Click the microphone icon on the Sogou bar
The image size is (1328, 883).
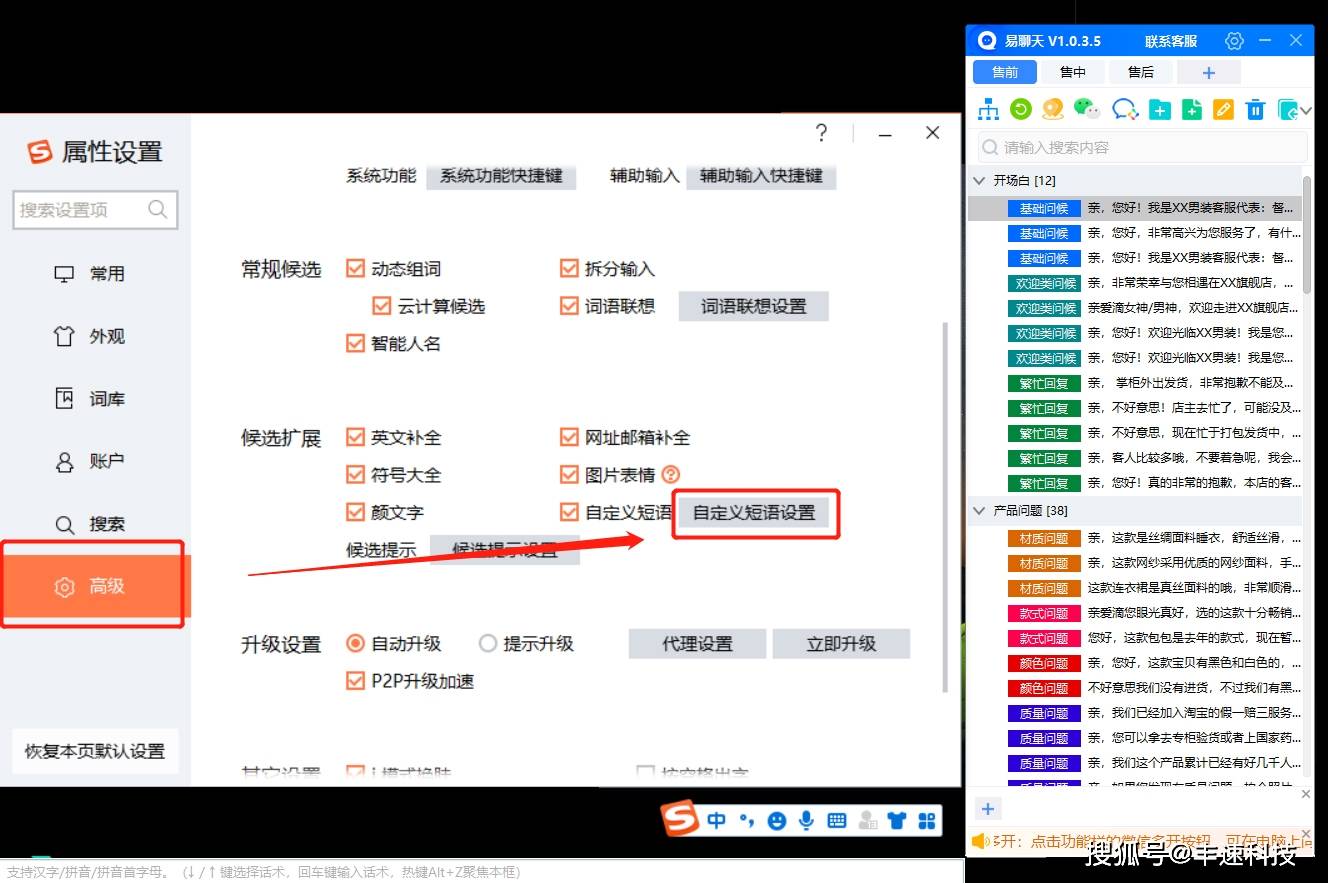point(806,820)
